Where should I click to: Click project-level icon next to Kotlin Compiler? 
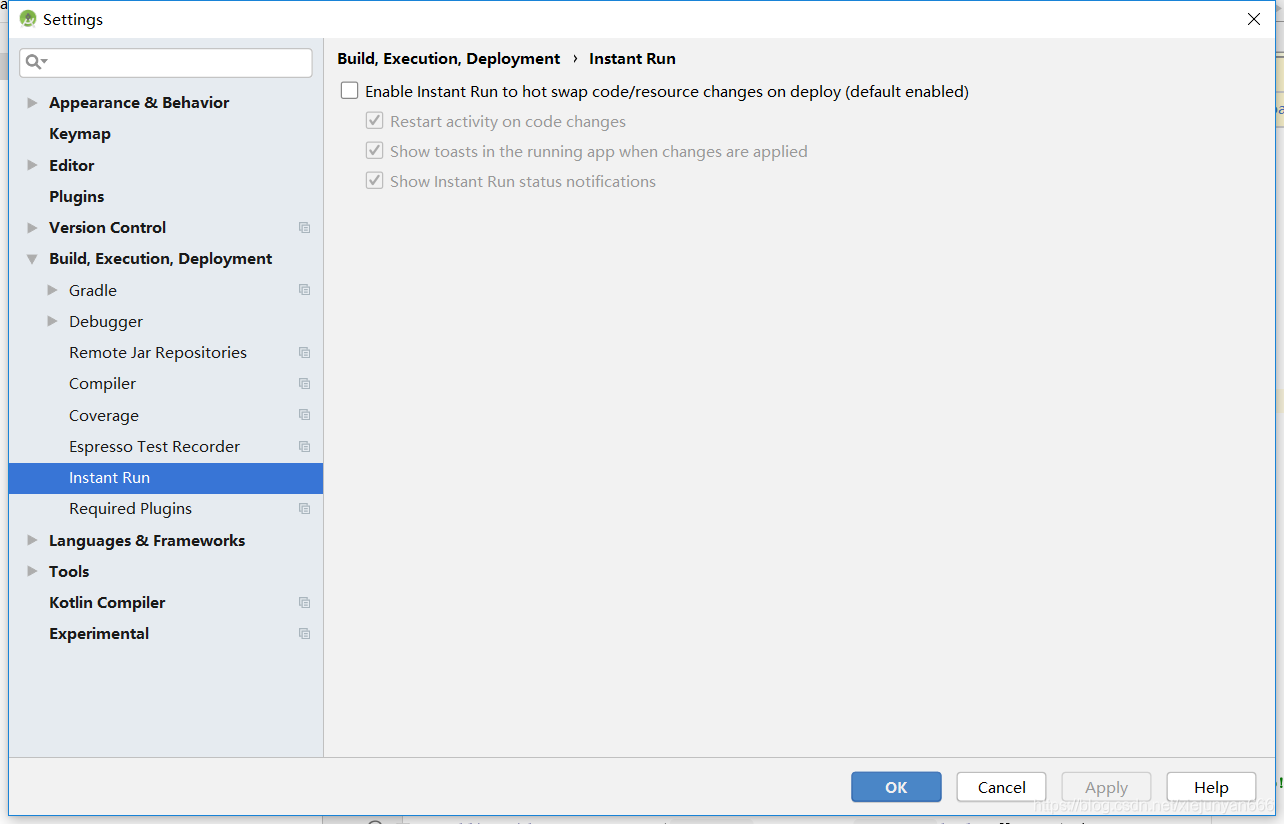305,603
